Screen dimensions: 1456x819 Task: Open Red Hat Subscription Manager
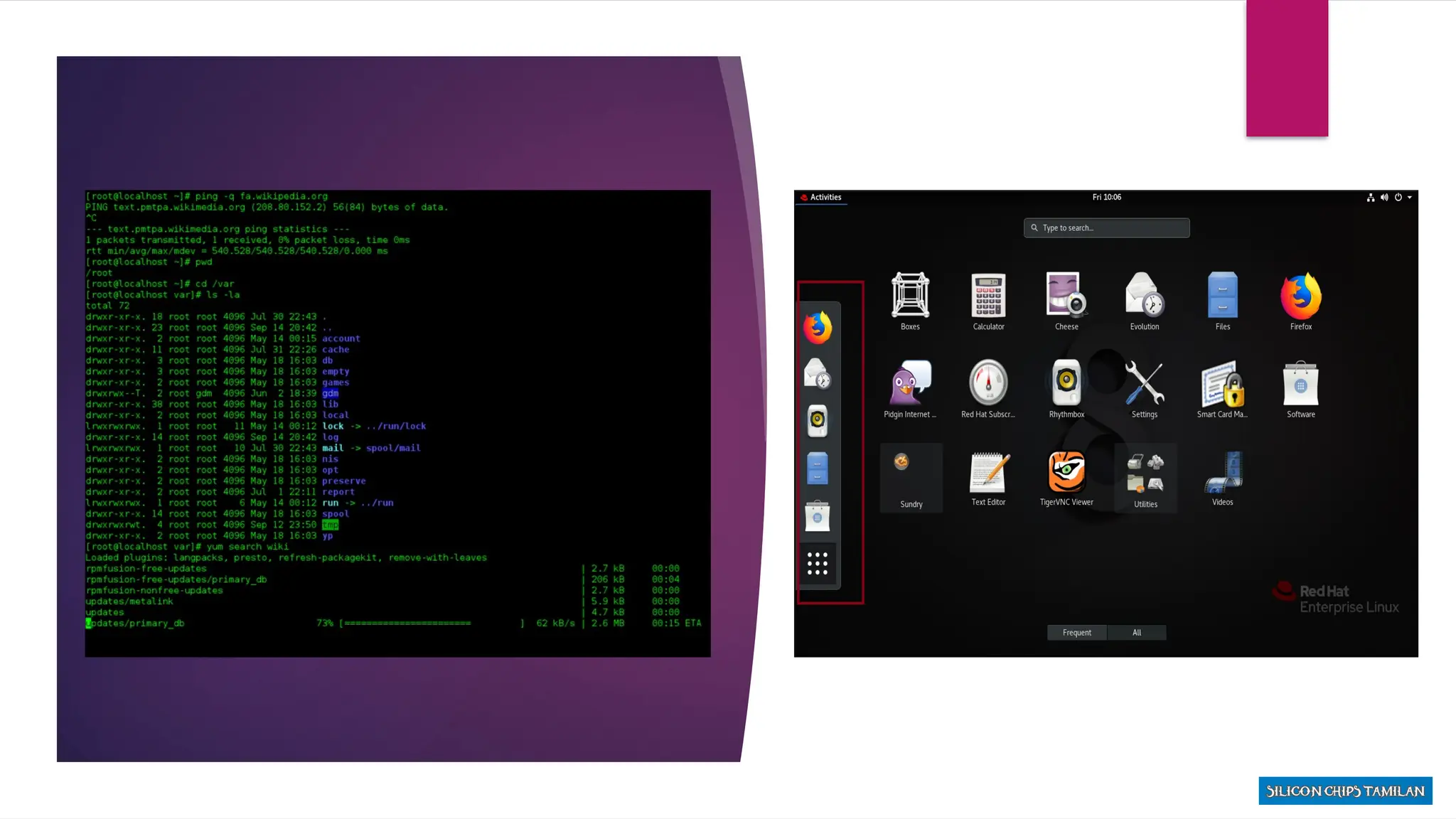tap(988, 383)
